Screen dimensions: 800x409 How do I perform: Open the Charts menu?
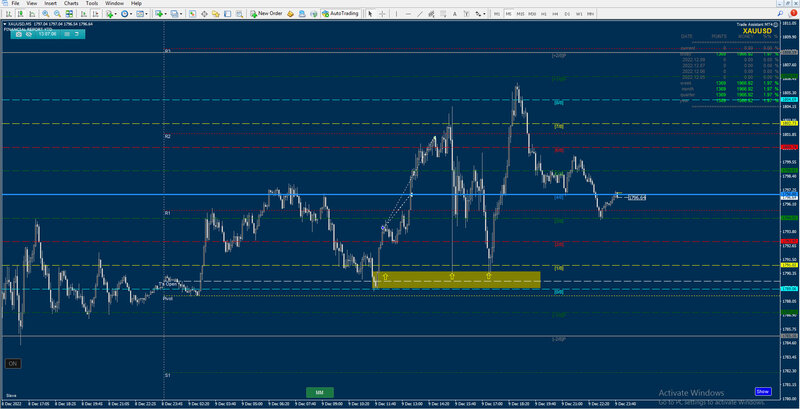point(71,3)
